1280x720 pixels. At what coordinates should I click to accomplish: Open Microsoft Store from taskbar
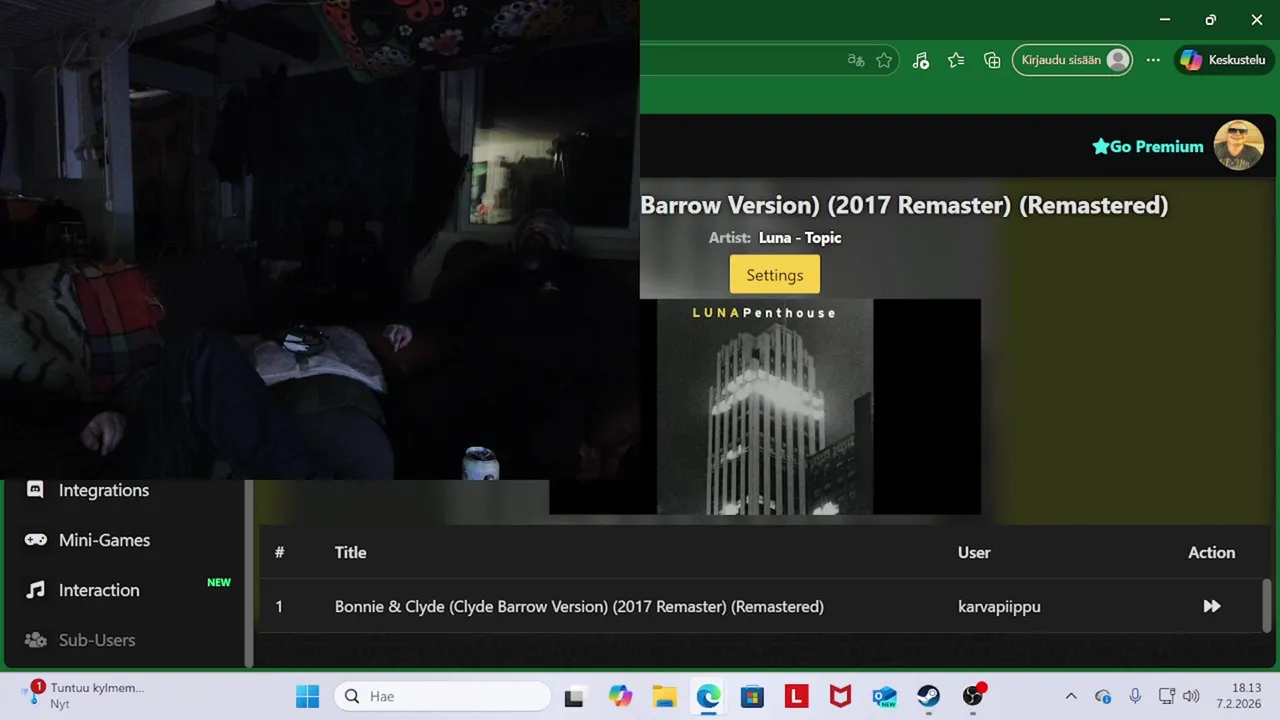tap(752, 696)
